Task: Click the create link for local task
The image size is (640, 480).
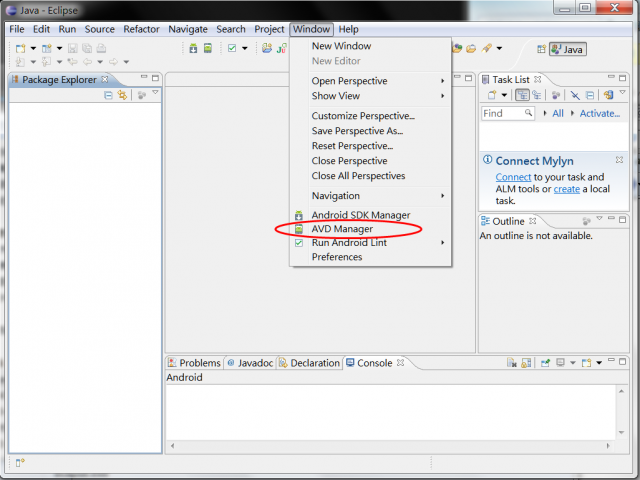Action: coord(567,189)
